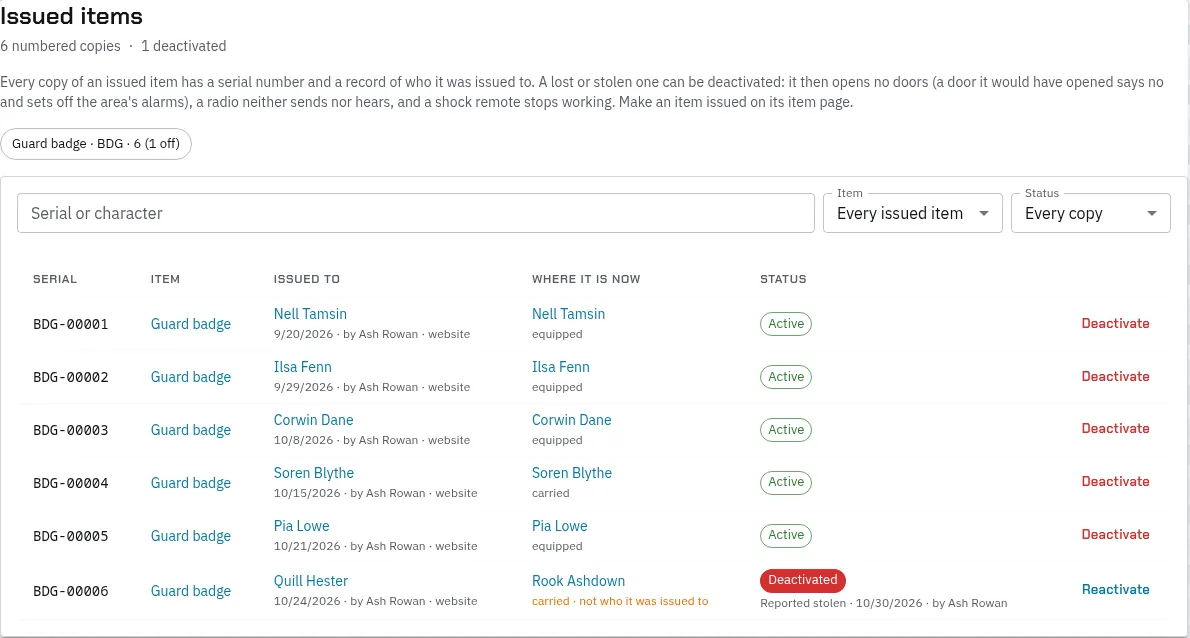Open the Item filter dropdown
The height and width of the screenshot is (638, 1190).
tap(912, 213)
